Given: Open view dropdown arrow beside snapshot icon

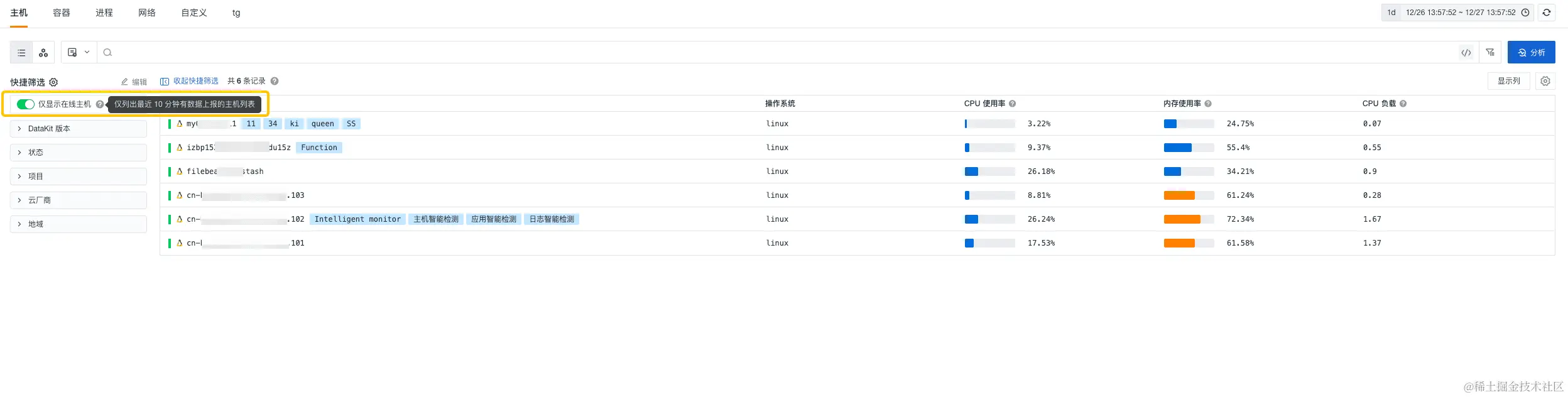Looking at the screenshot, I should (x=87, y=52).
